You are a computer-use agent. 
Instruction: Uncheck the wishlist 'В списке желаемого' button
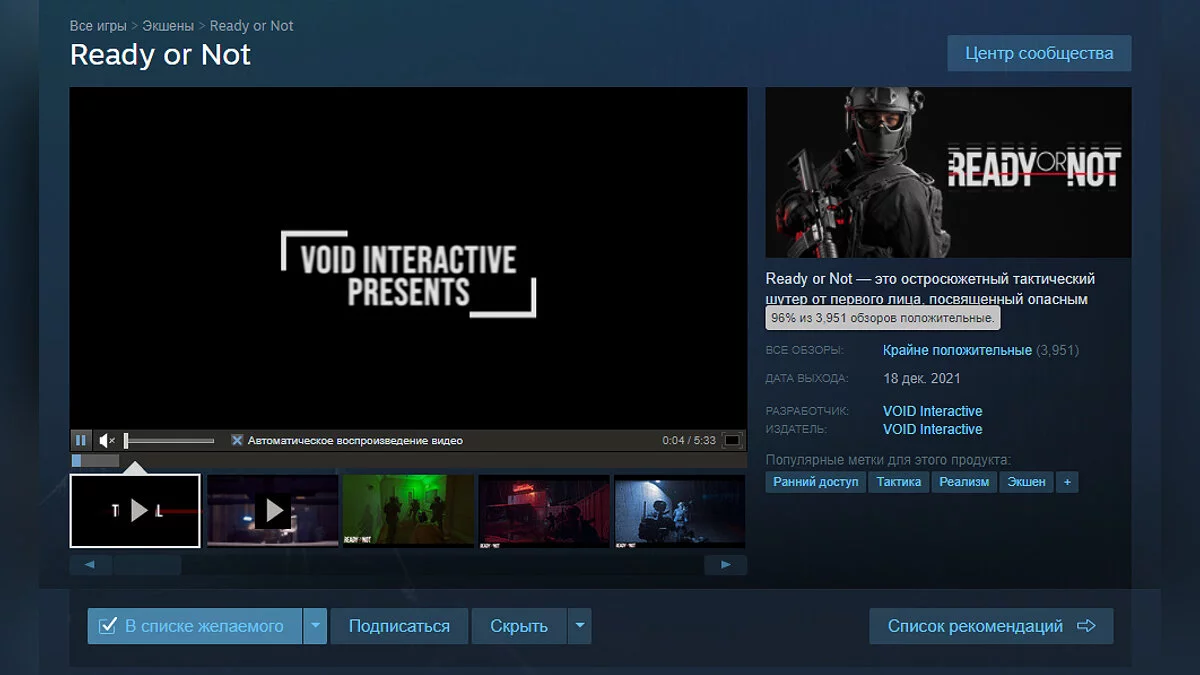point(194,626)
